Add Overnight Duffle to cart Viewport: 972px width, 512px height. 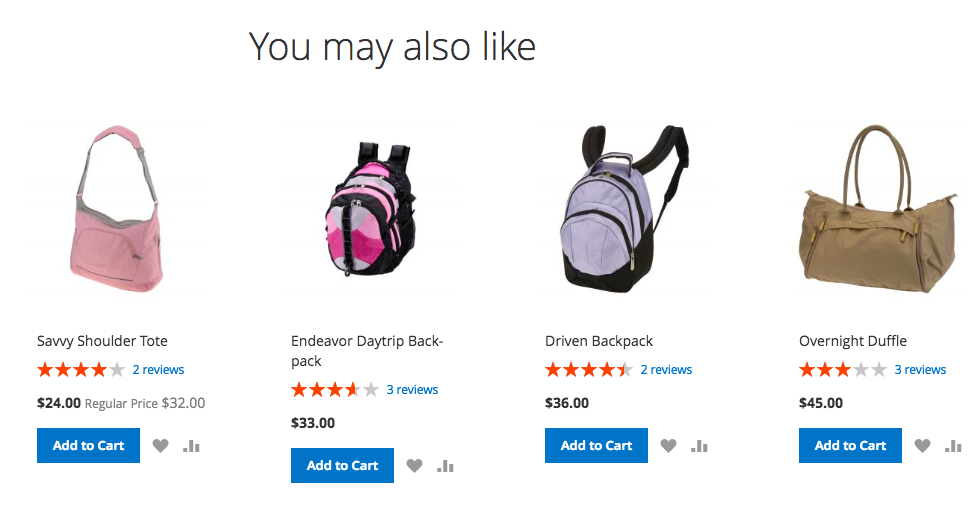point(850,445)
